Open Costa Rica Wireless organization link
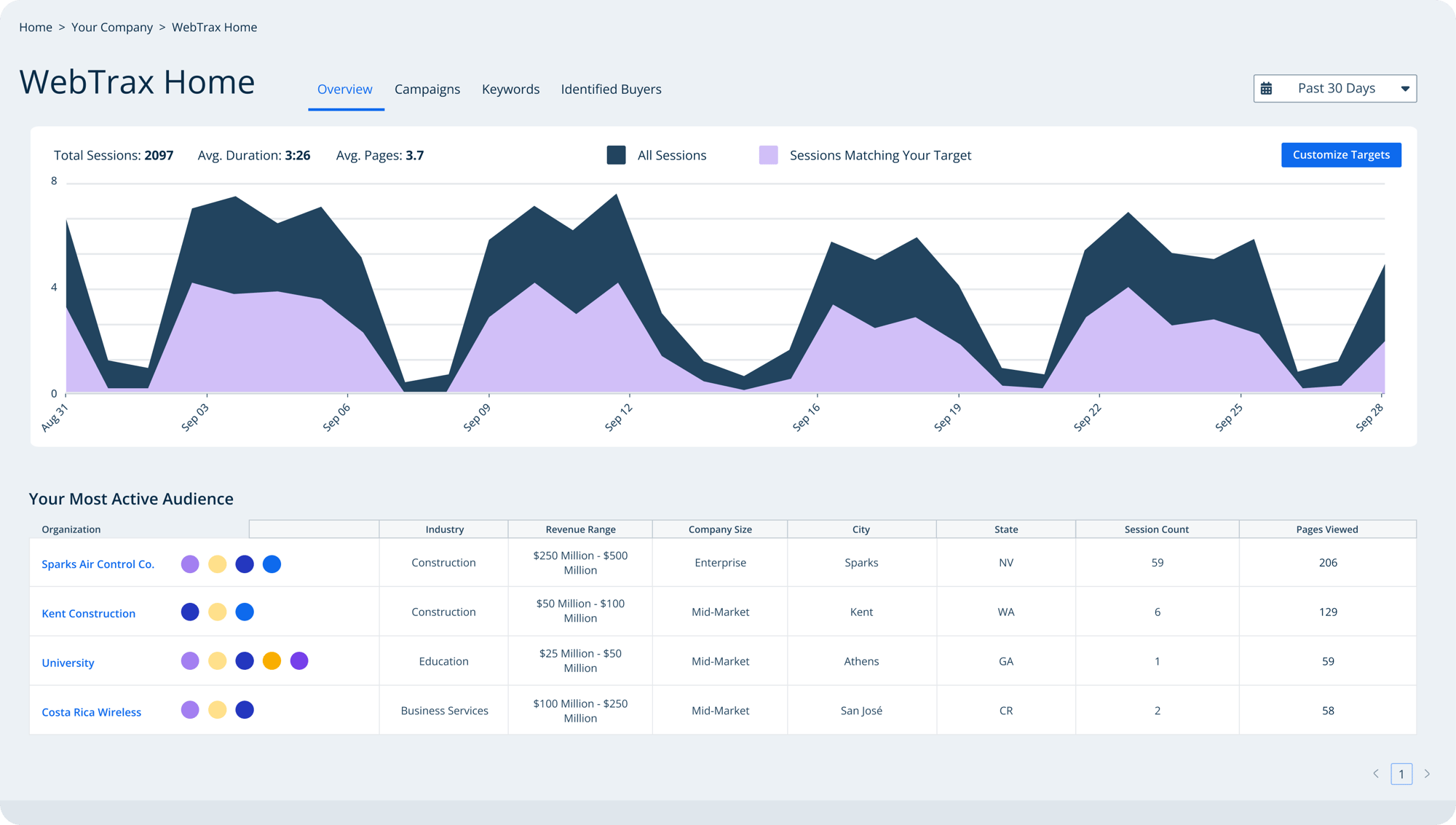 [91, 712]
